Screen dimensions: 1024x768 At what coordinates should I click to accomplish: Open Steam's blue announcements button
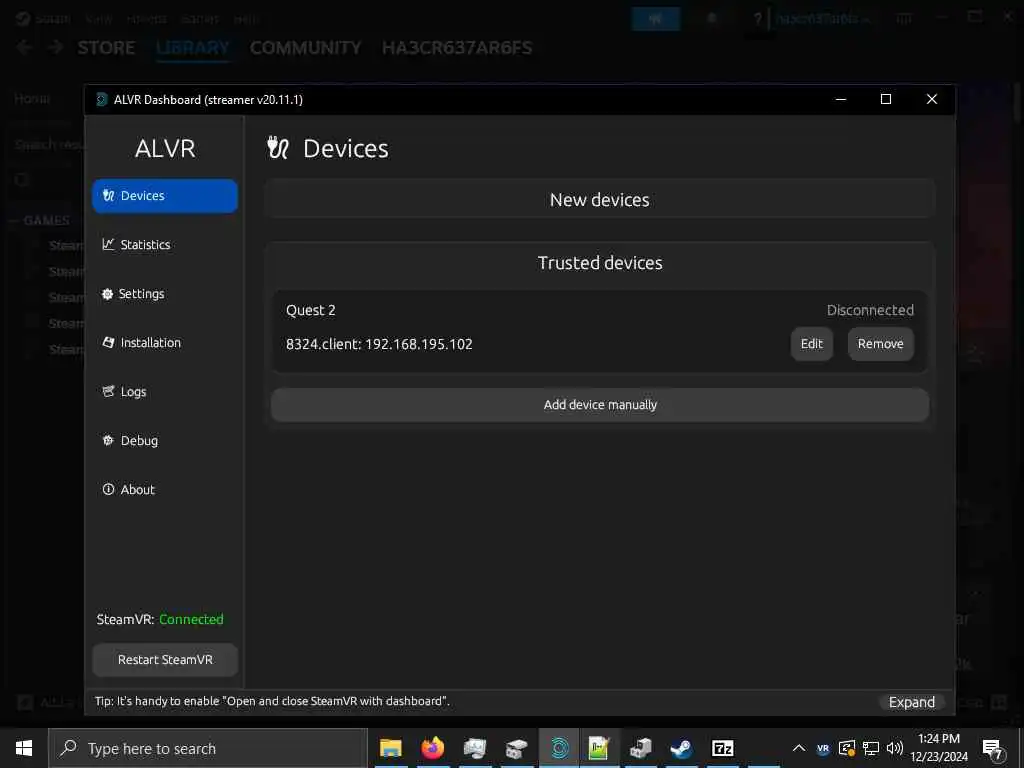[x=656, y=18]
